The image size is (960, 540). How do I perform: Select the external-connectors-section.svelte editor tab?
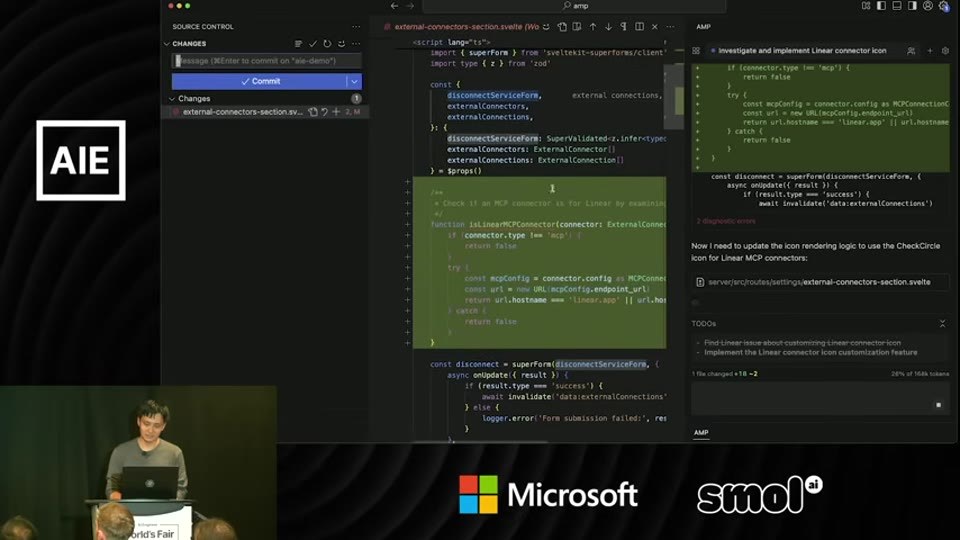(x=462, y=27)
